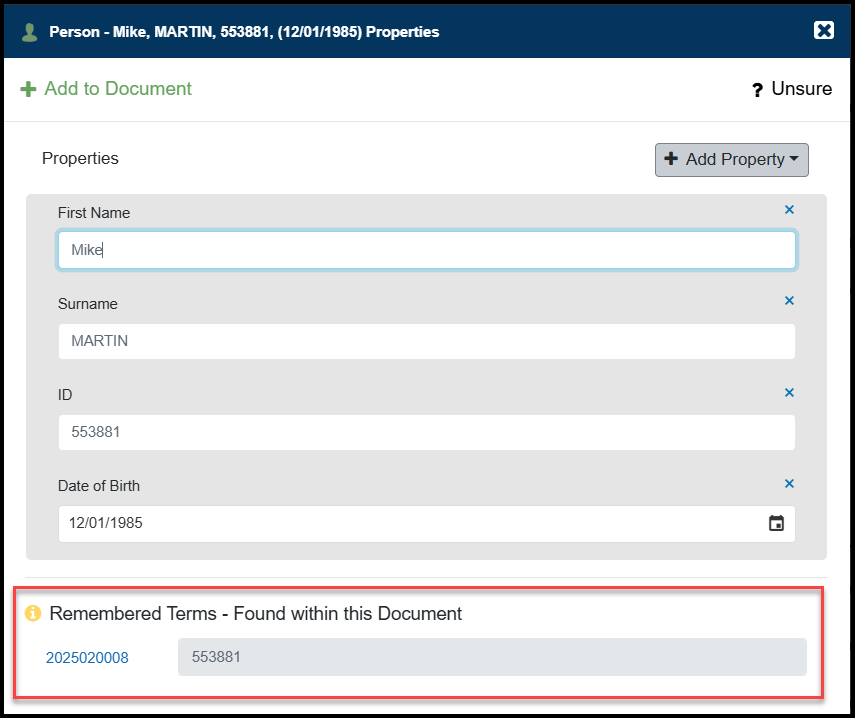
Task: Click Add to Document link
Action: (x=118, y=88)
